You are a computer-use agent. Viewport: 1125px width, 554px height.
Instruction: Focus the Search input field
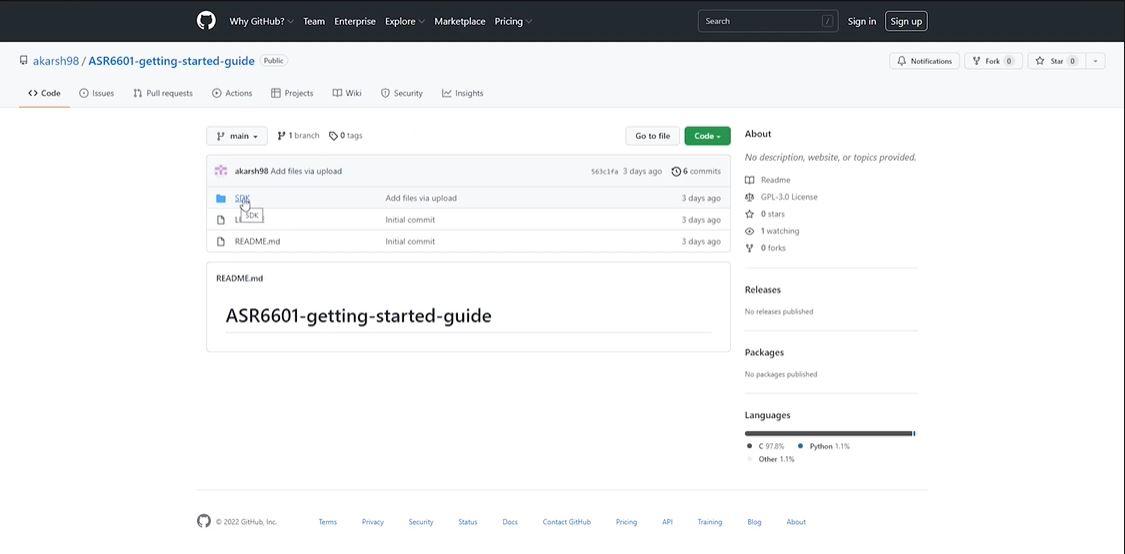click(x=768, y=22)
